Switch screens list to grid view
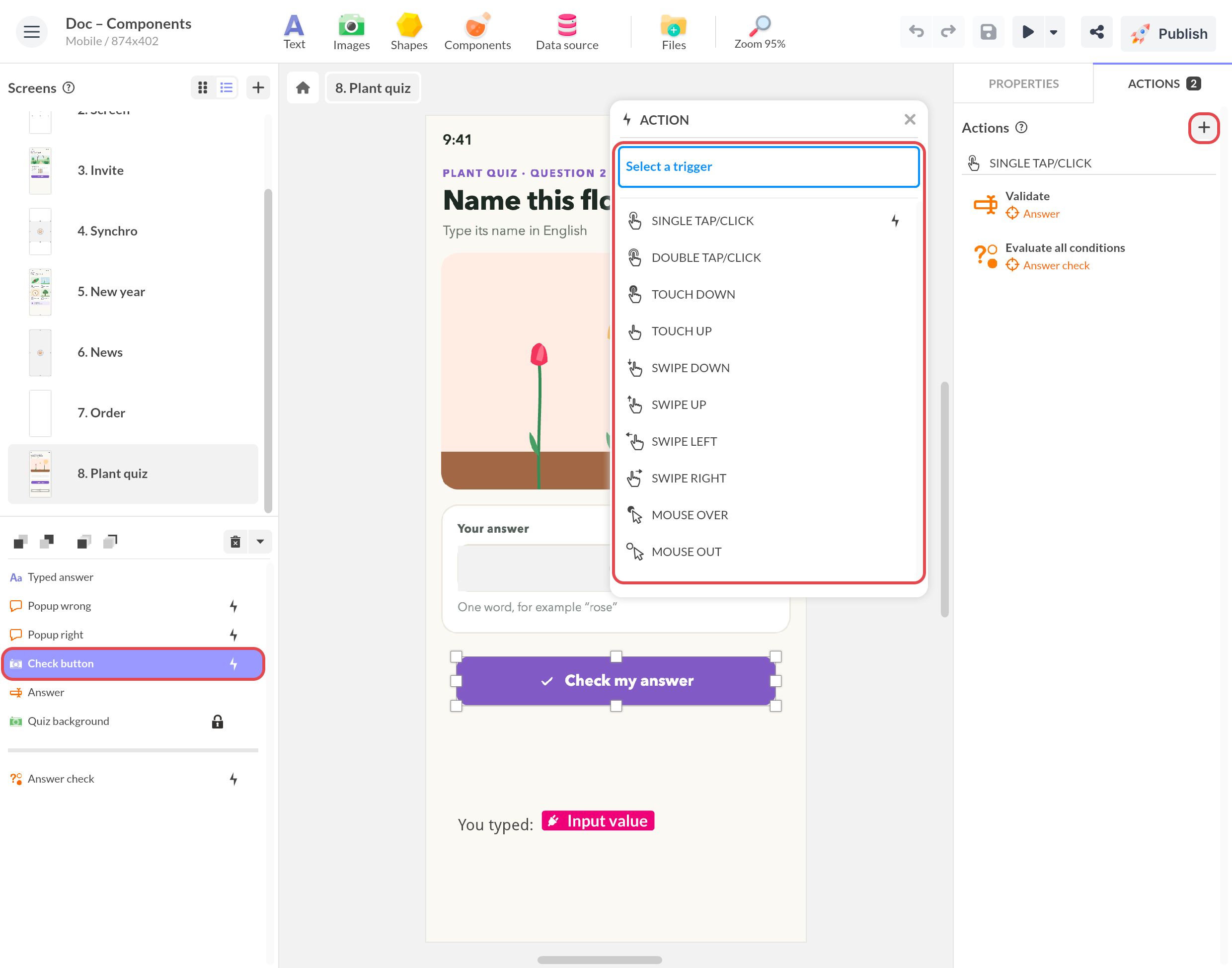This screenshot has height=968, width=1232. pyautogui.click(x=203, y=87)
